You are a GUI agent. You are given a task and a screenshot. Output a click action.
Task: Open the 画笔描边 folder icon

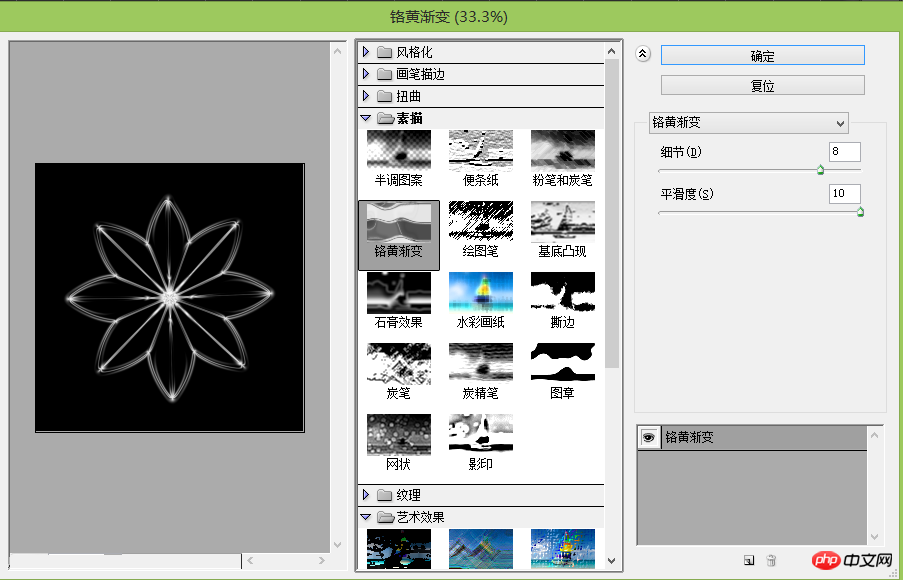point(385,74)
